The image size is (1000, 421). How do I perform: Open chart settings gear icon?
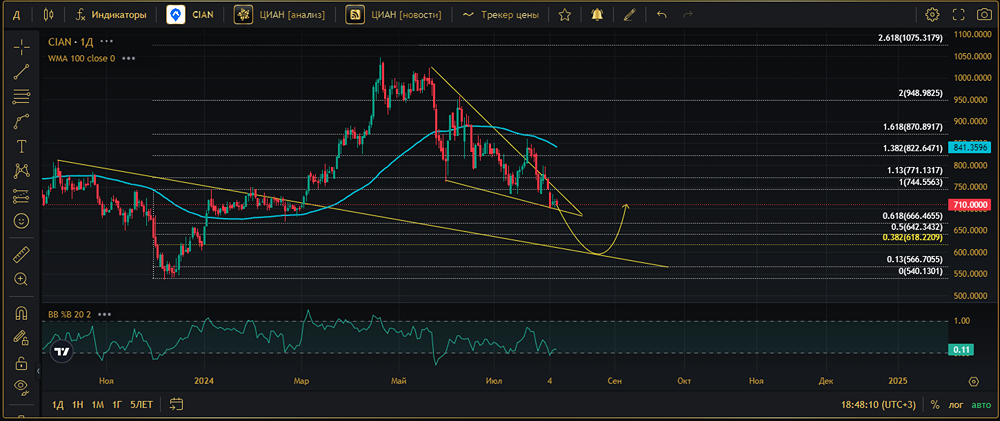(x=932, y=14)
